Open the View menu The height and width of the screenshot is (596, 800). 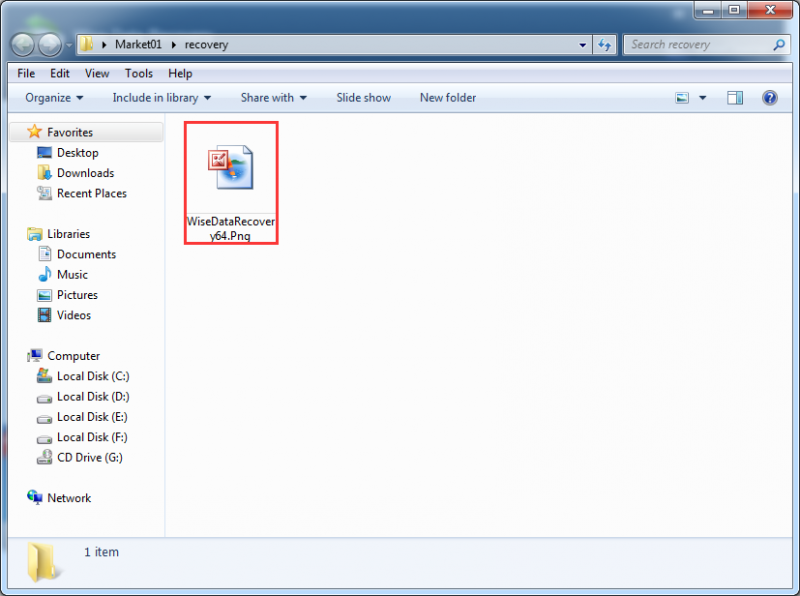point(97,73)
